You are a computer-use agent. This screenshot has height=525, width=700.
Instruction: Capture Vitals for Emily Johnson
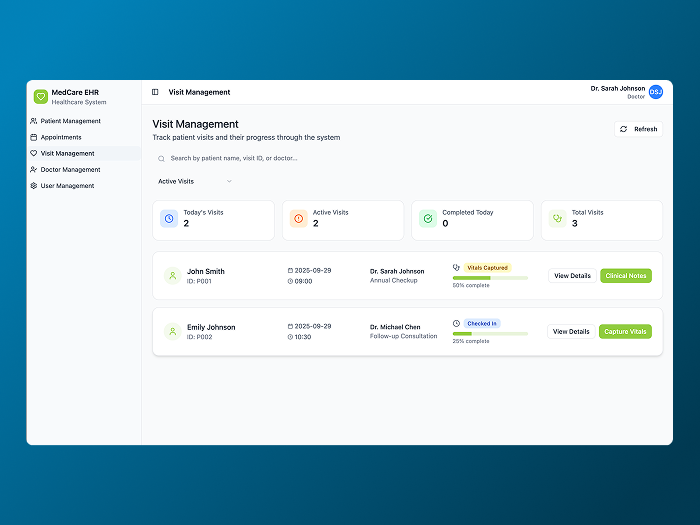(x=625, y=331)
